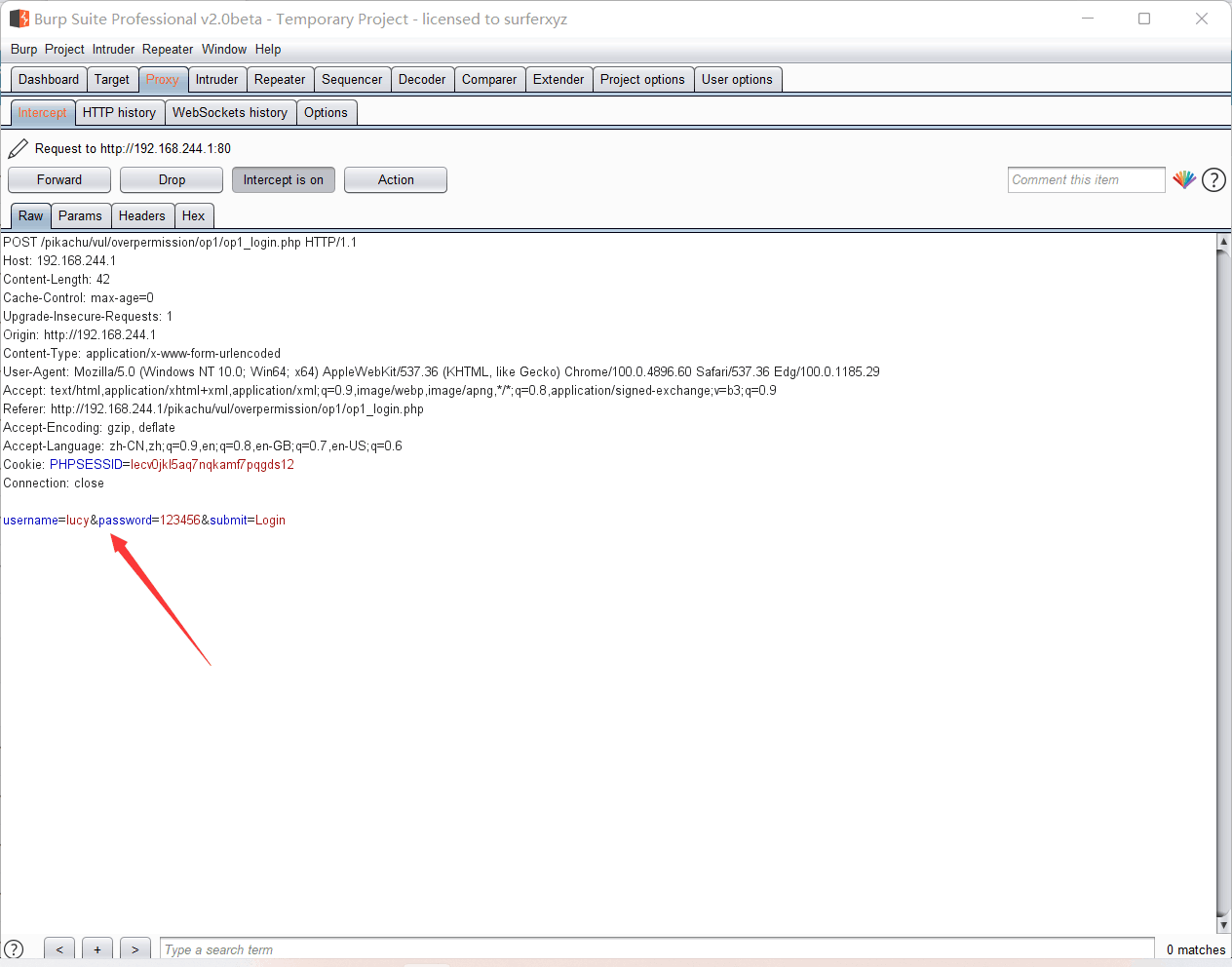1232x967 pixels.
Task: Click the 'Cache-Control: max-age=0' line
Action: point(78,298)
